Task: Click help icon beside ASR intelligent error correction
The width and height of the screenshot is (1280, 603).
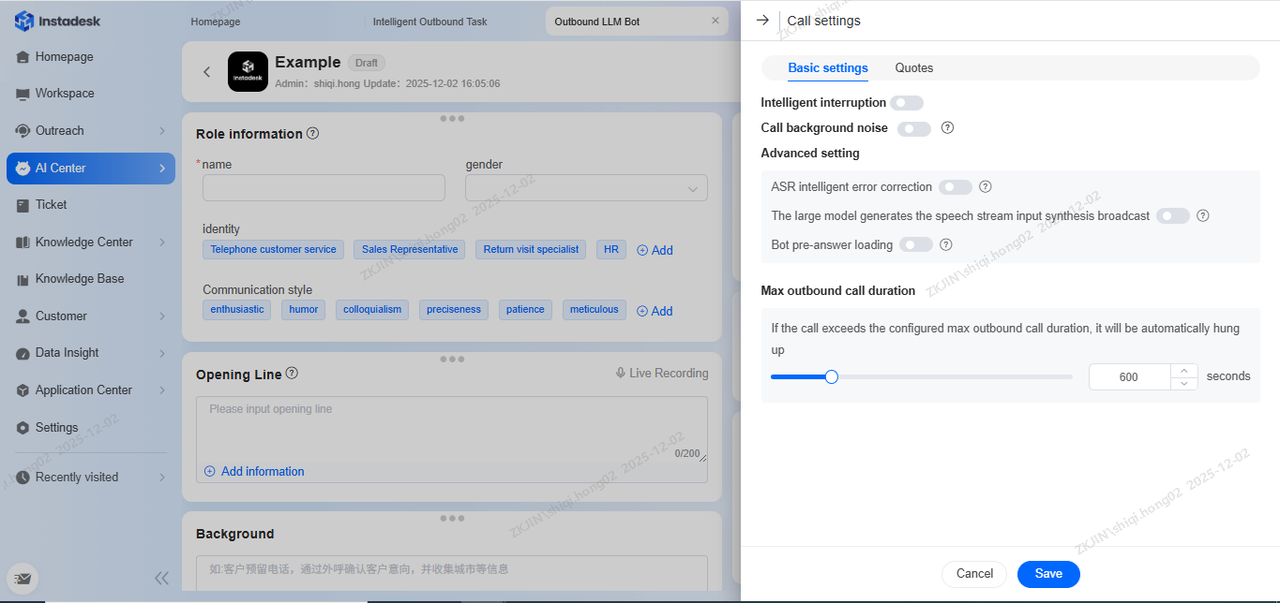Action: (985, 187)
